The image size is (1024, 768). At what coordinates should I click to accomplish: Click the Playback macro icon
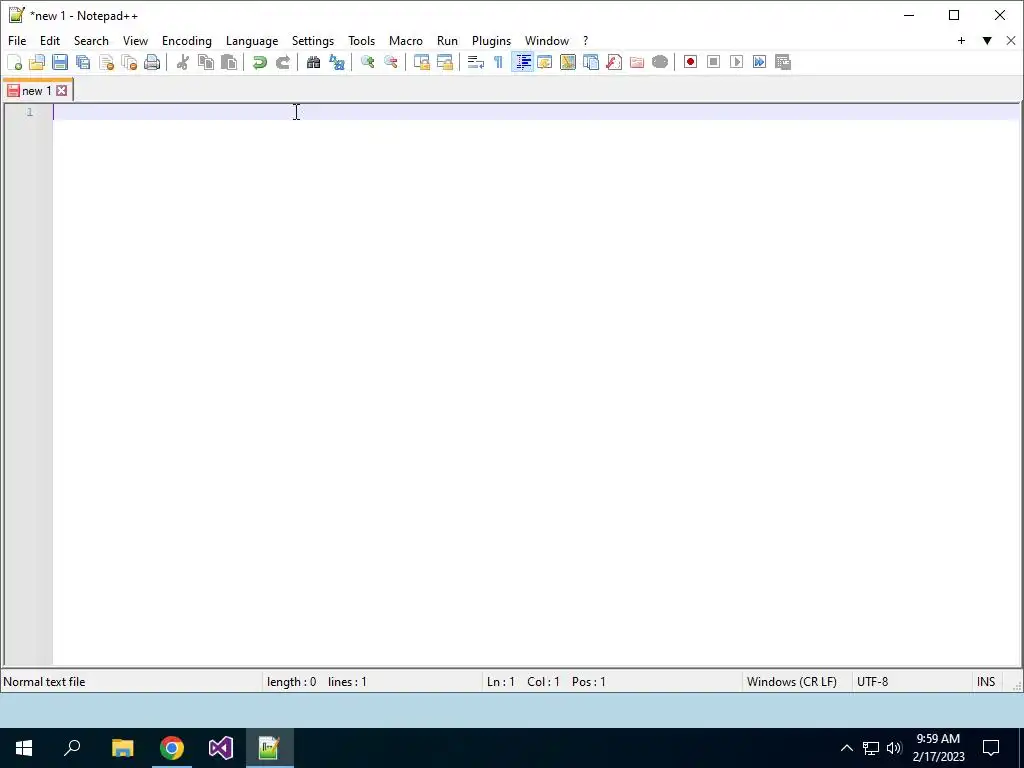click(x=737, y=62)
